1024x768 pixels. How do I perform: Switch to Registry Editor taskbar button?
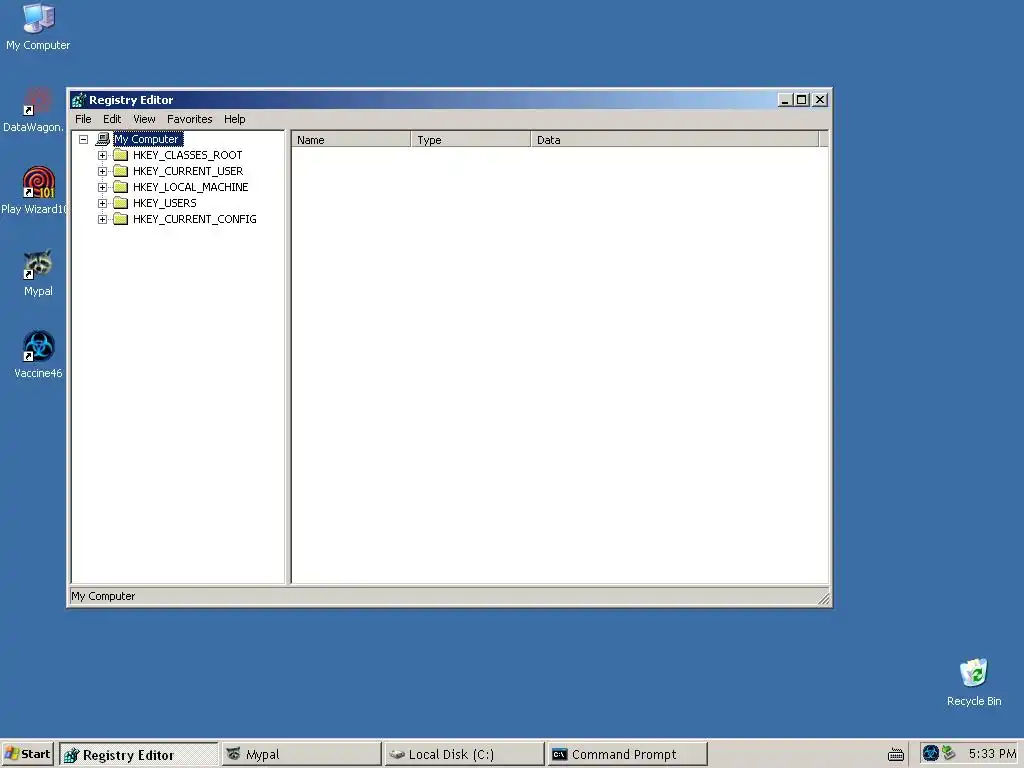tap(138, 754)
